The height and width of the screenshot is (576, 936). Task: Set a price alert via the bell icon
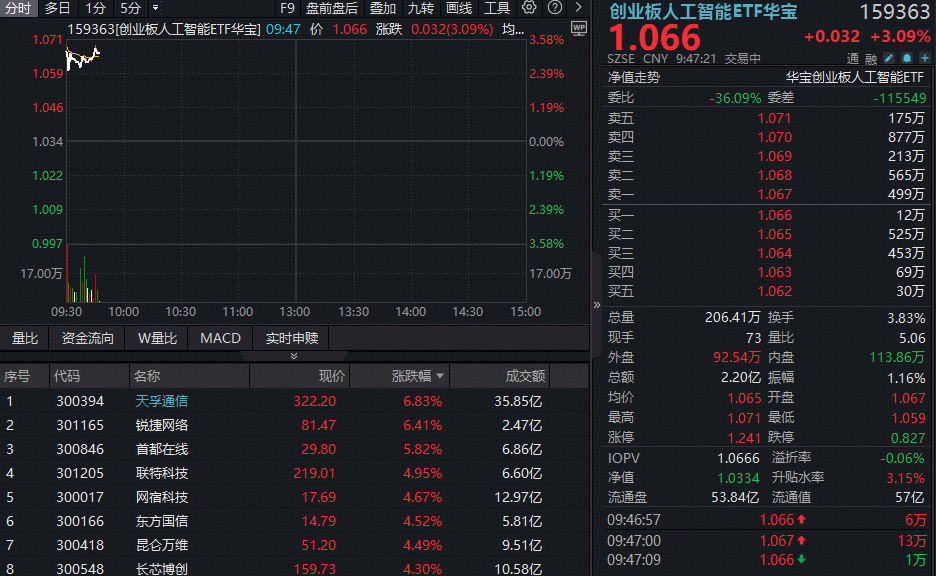pos(906,58)
